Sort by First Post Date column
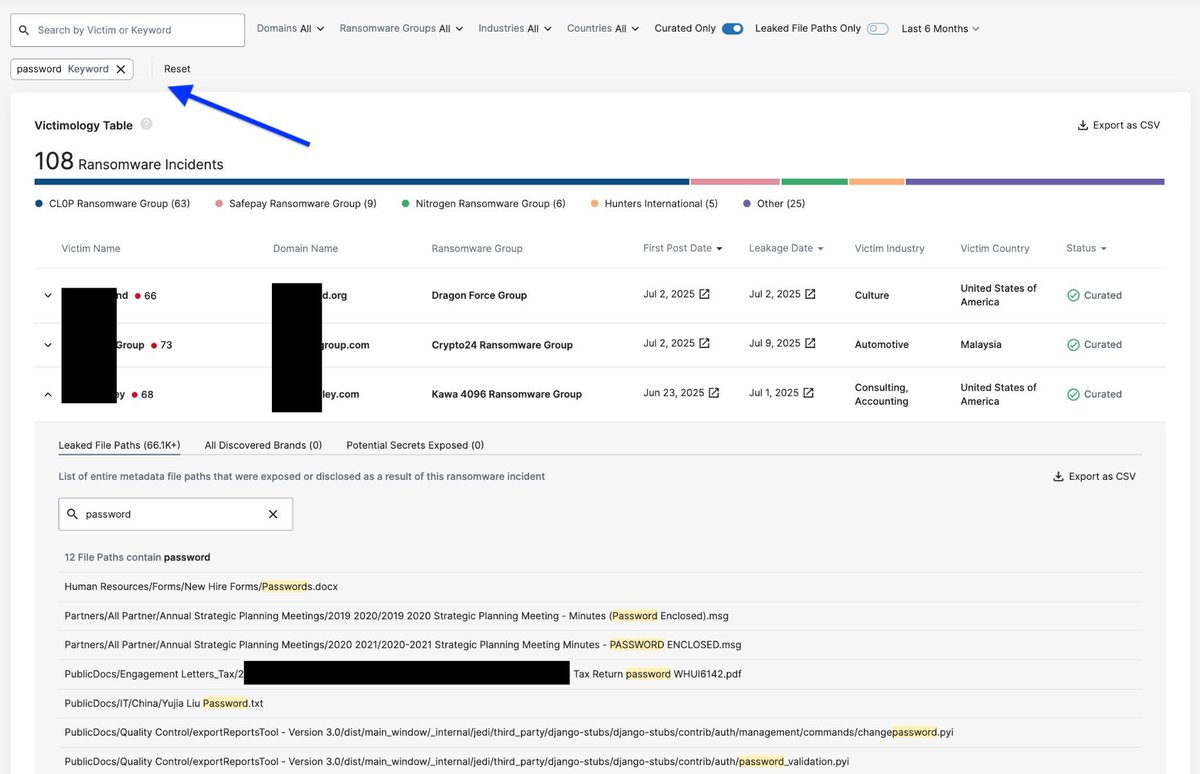This screenshot has width=1200, height=774. click(683, 248)
